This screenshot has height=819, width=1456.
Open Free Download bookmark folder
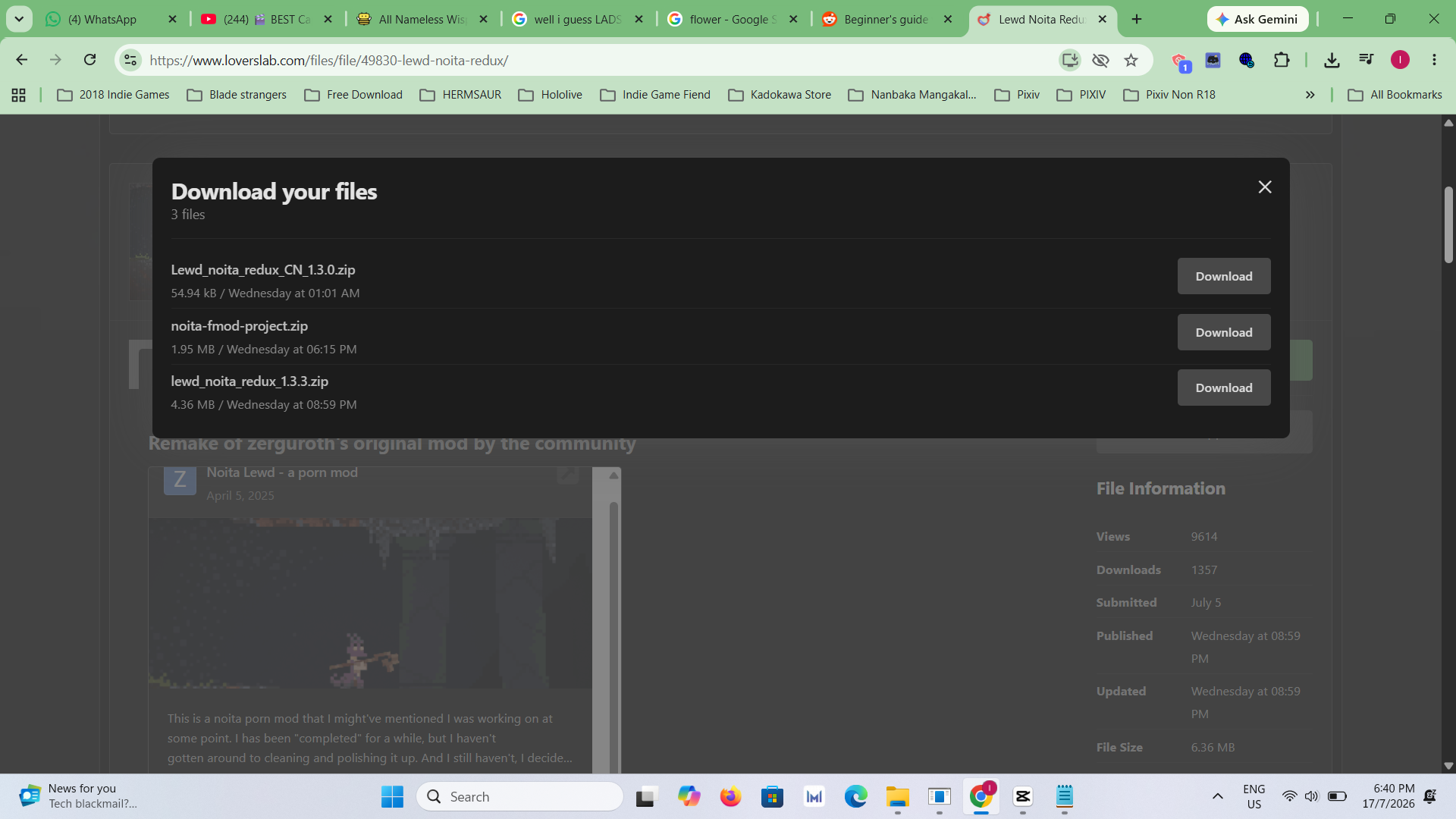[354, 95]
